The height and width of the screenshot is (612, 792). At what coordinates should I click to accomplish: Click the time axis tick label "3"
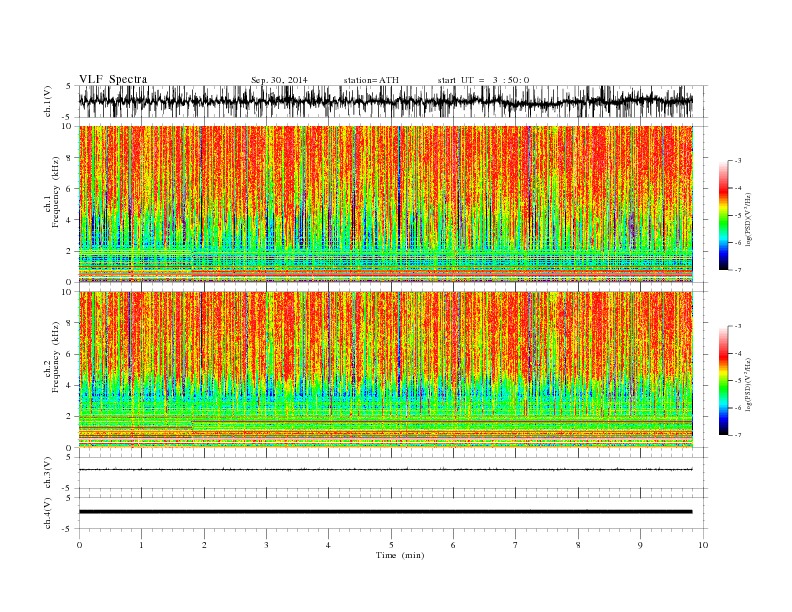[267, 545]
